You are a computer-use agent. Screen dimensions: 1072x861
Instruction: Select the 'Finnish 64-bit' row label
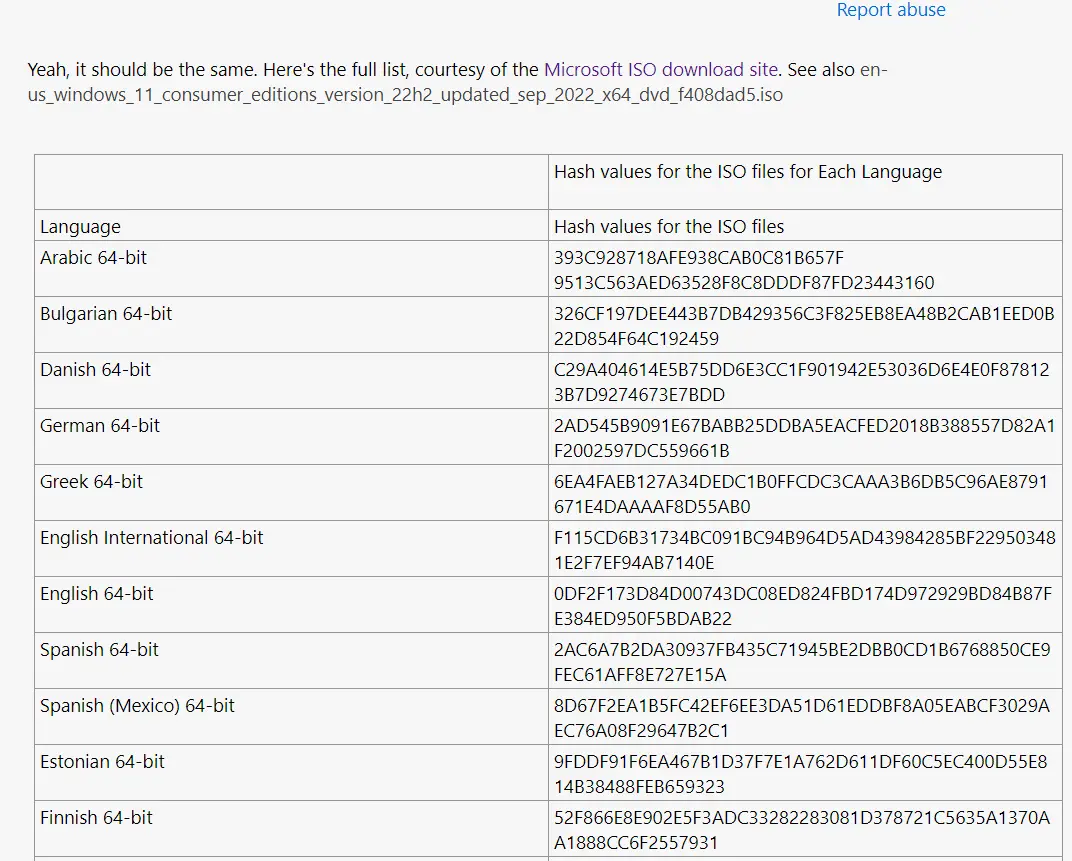(x=96, y=819)
